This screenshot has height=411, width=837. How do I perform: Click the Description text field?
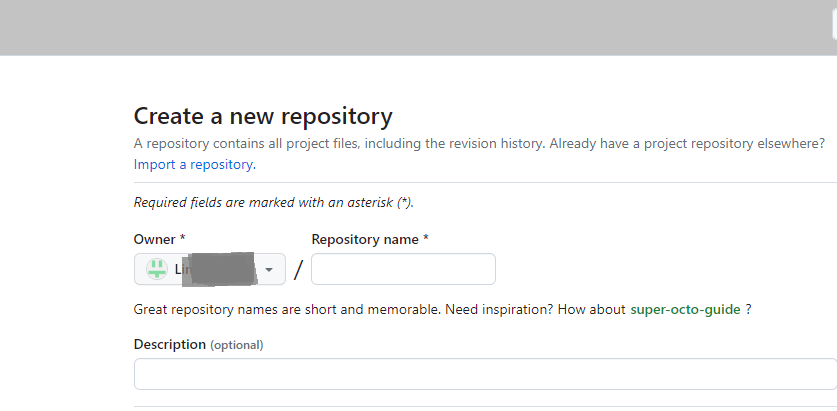pyautogui.click(x=485, y=374)
